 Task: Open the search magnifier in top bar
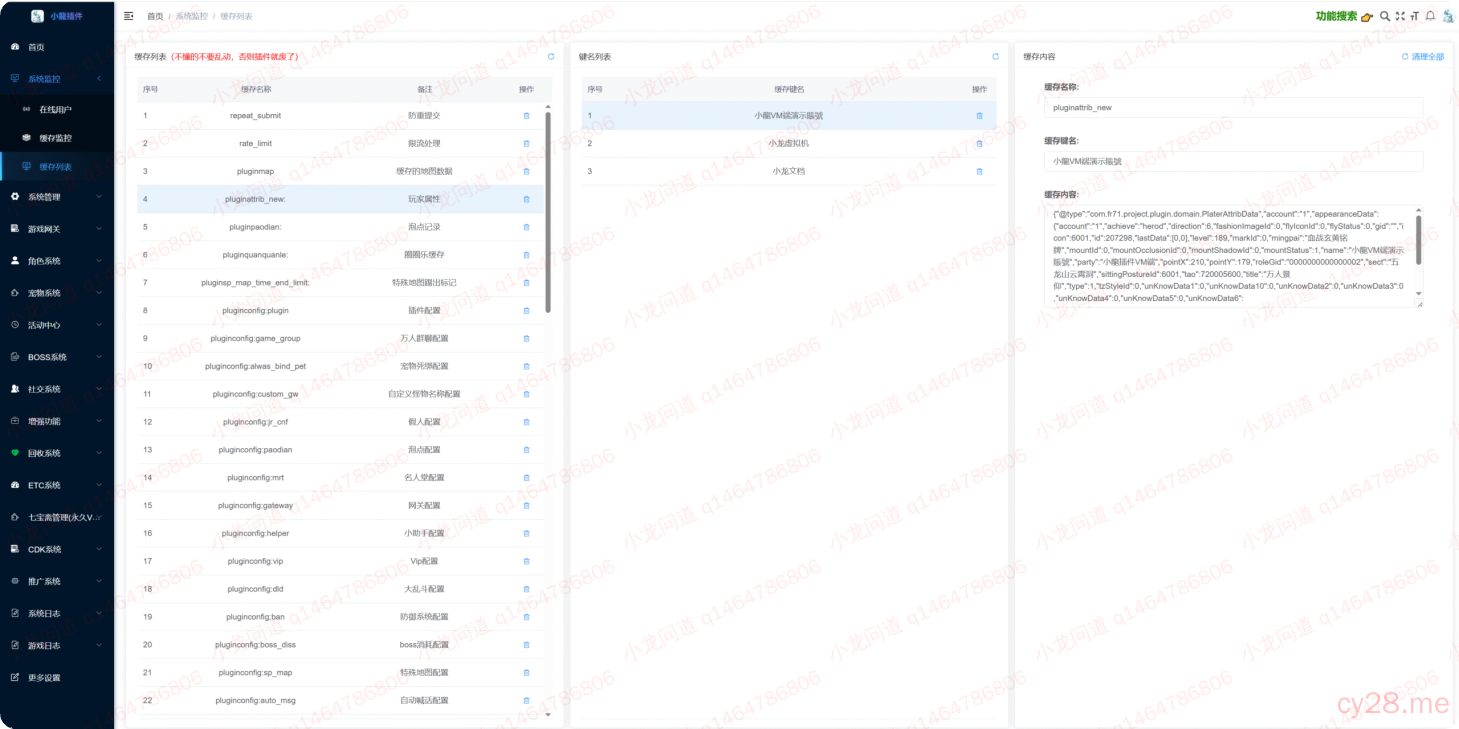[x=1385, y=16]
